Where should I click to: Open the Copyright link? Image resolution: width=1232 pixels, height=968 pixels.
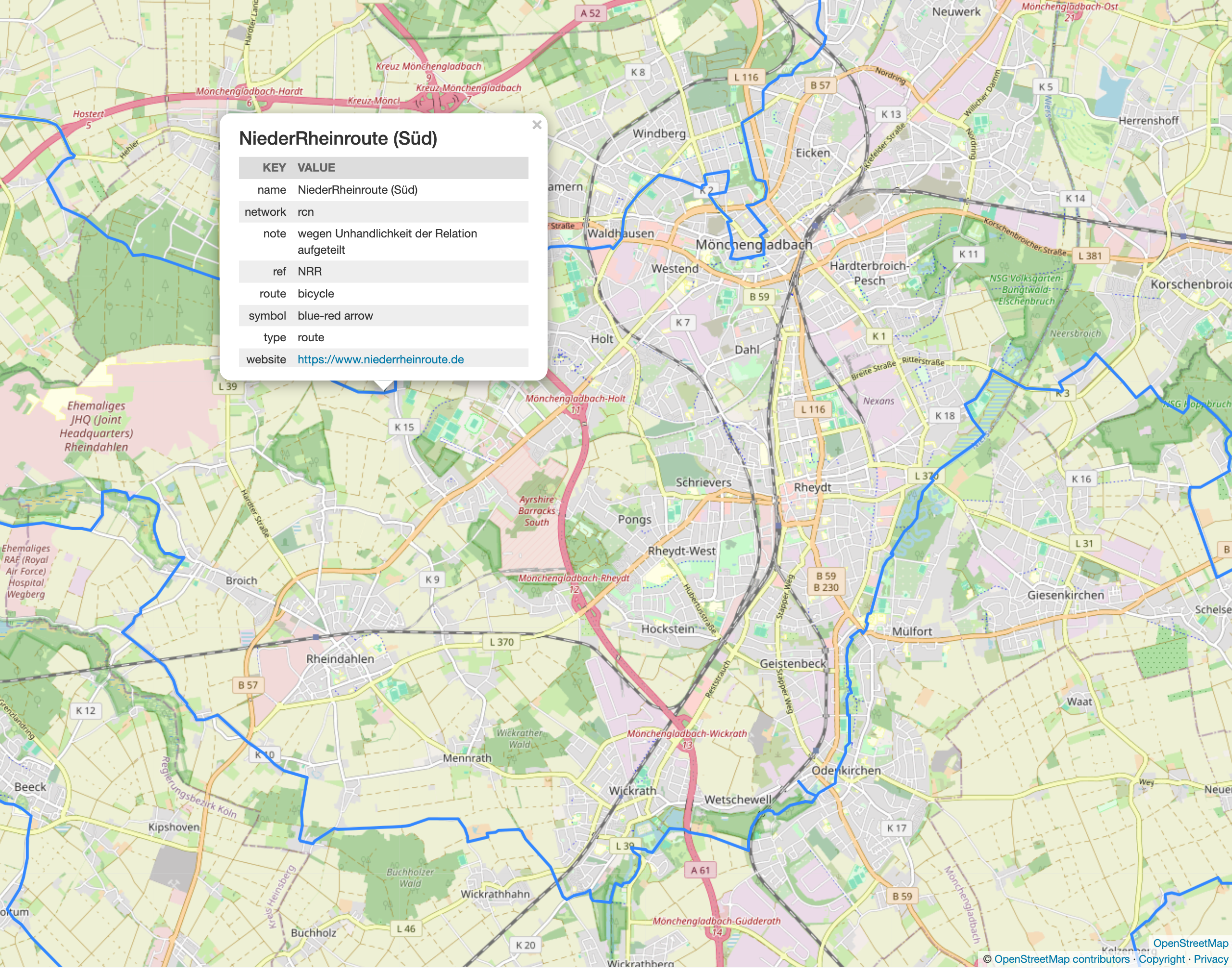(1162, 959)
